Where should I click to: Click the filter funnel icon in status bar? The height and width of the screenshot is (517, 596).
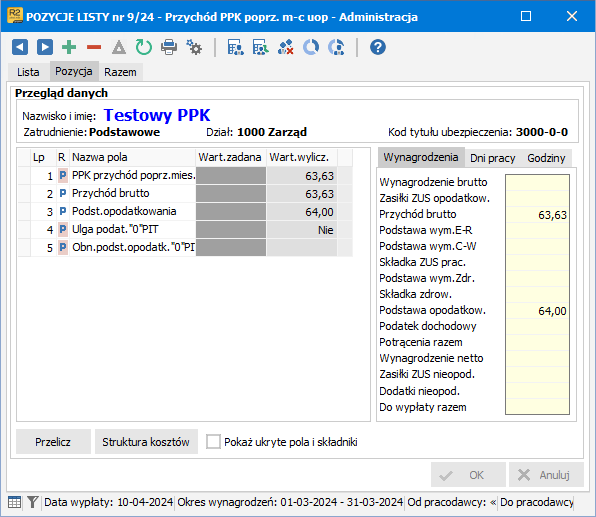tap(33, 503)
